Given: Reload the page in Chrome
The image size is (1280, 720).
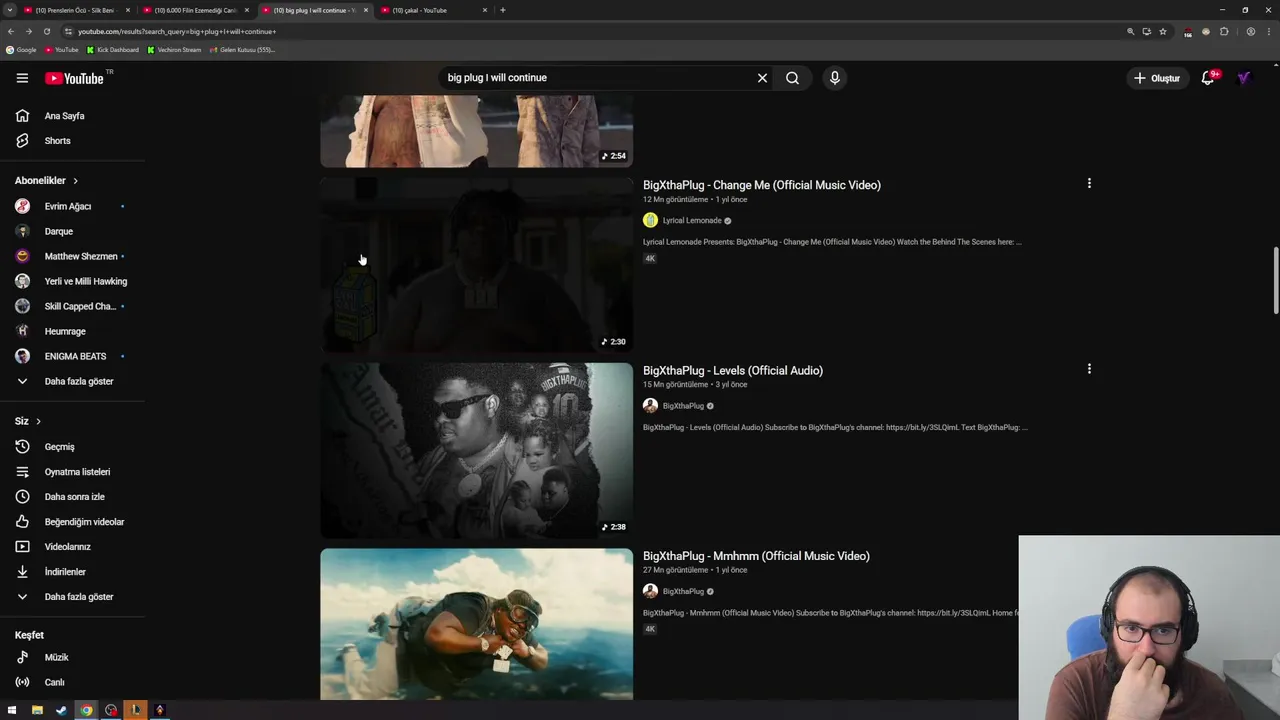Looking at the screenshot, I should click(x=46, y=31).
